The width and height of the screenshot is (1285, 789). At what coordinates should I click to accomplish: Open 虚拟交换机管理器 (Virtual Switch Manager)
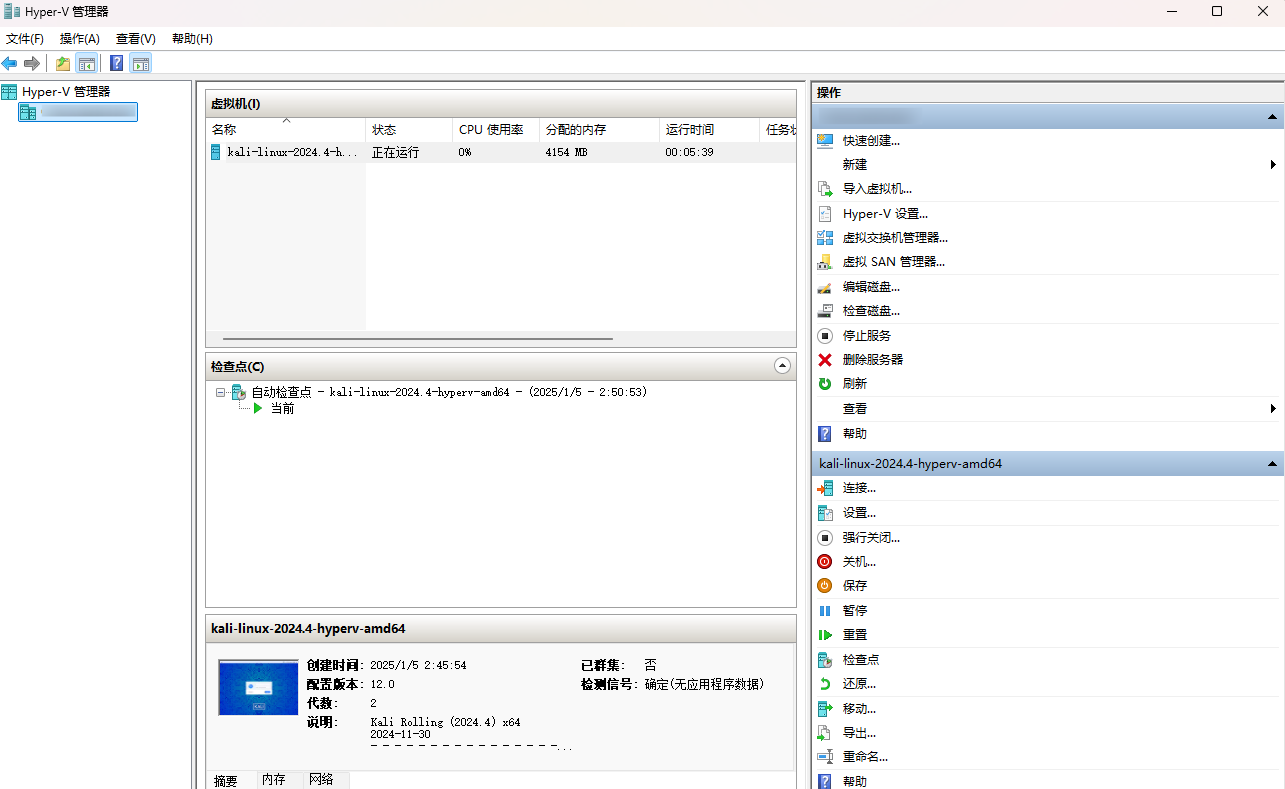[x=894, y=238]
